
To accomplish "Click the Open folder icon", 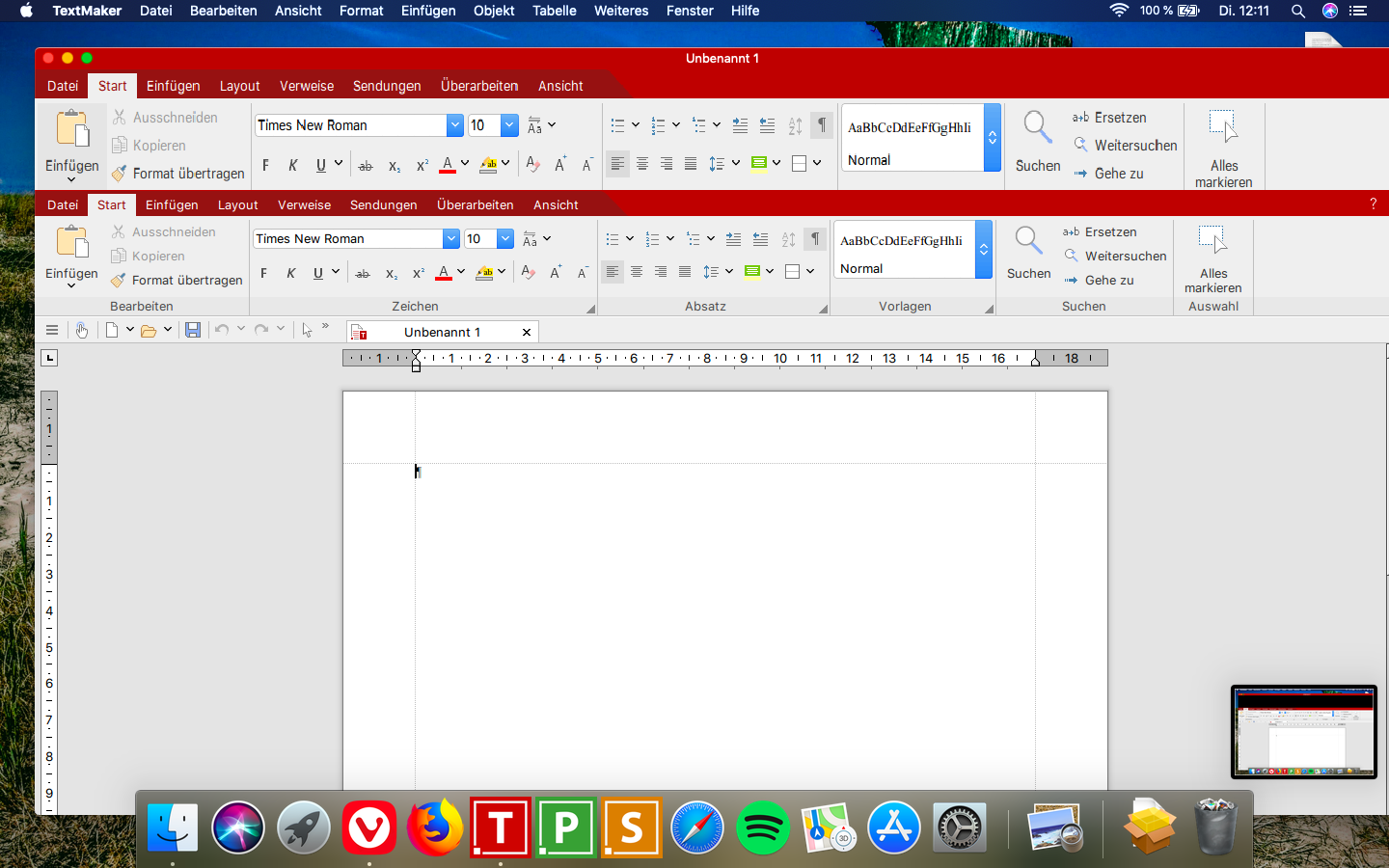I will [x=149, y=331].
